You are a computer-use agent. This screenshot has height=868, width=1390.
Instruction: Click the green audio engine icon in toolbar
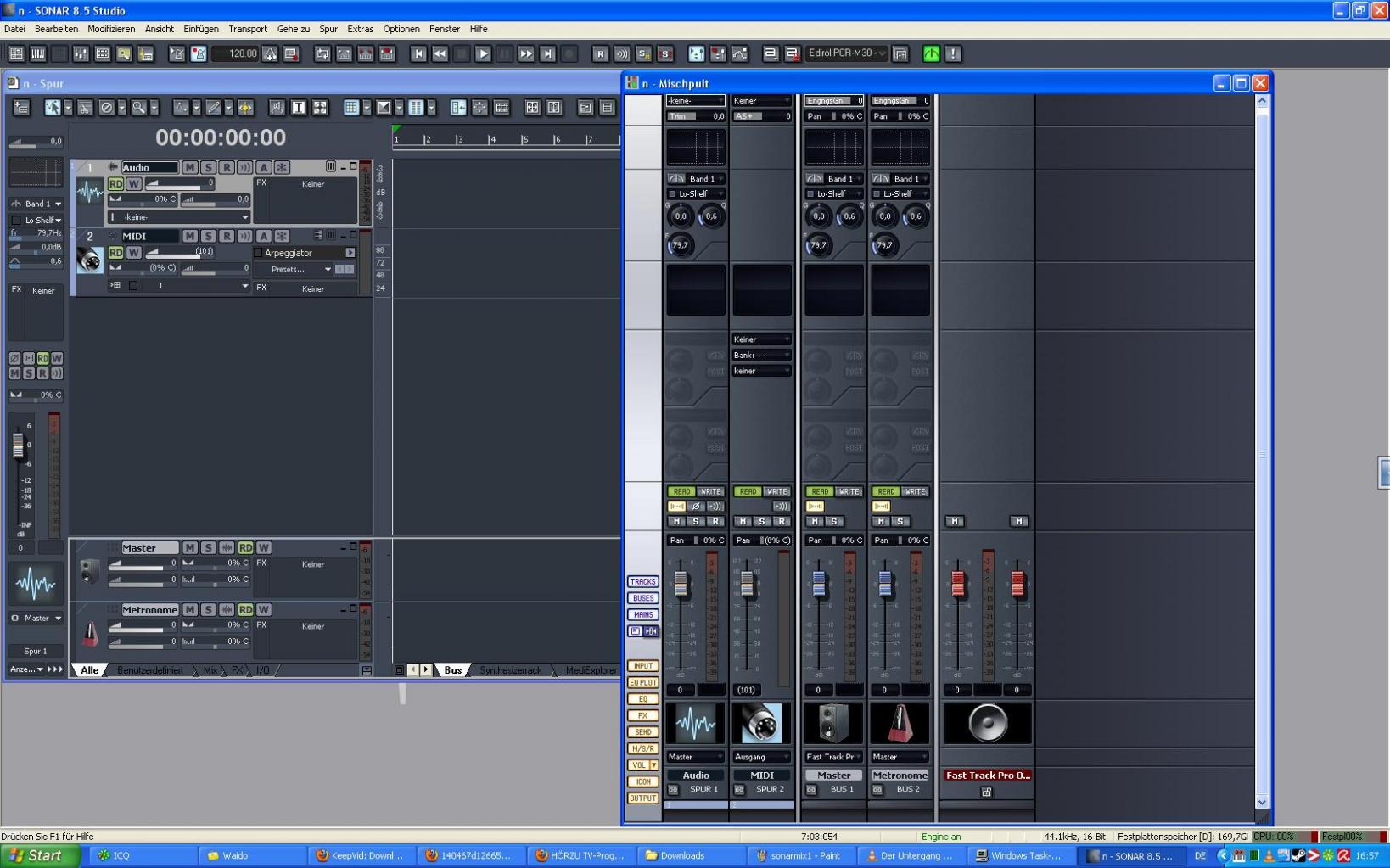[x=931, y=53]
